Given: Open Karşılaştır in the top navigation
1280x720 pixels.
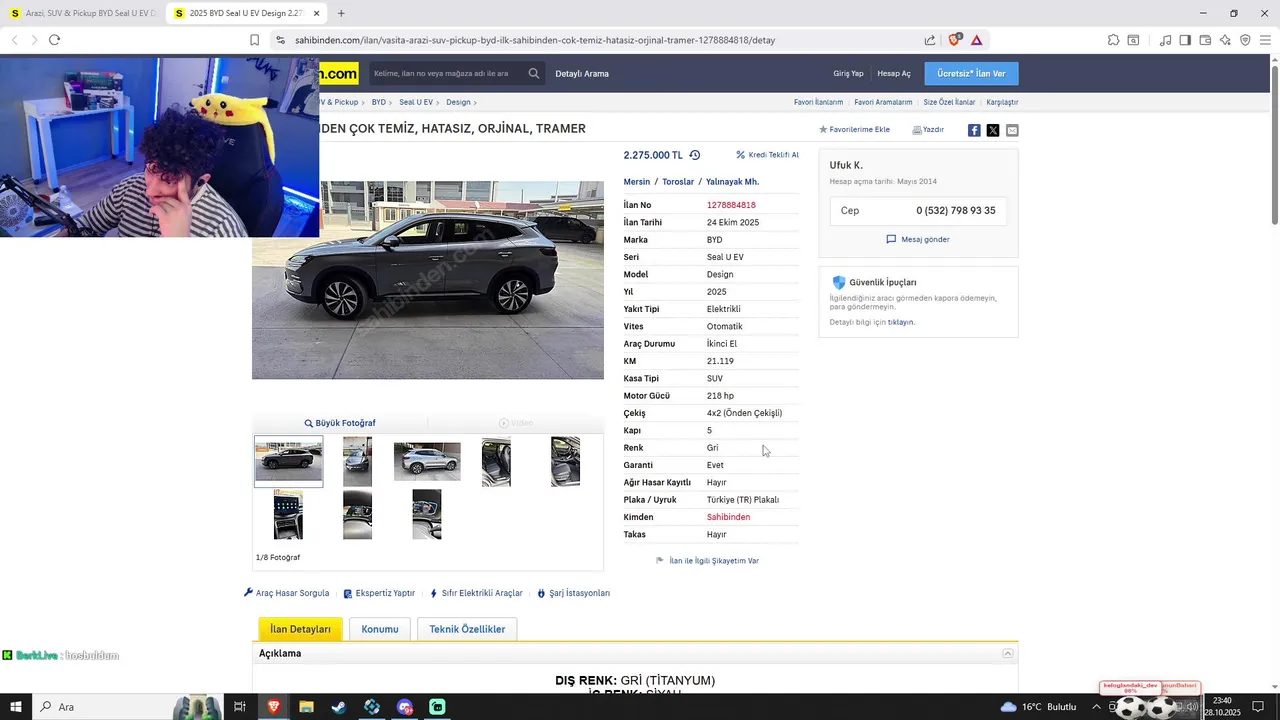Looking at the screenshot, I should click(1002, 102).
